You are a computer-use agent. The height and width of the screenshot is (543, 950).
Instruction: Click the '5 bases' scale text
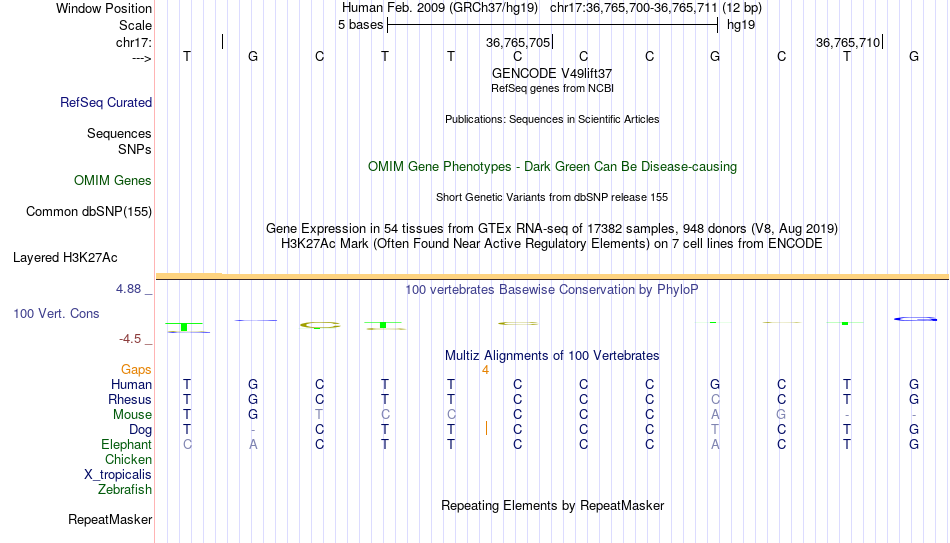pyautogui.click(x=360, y=25)
